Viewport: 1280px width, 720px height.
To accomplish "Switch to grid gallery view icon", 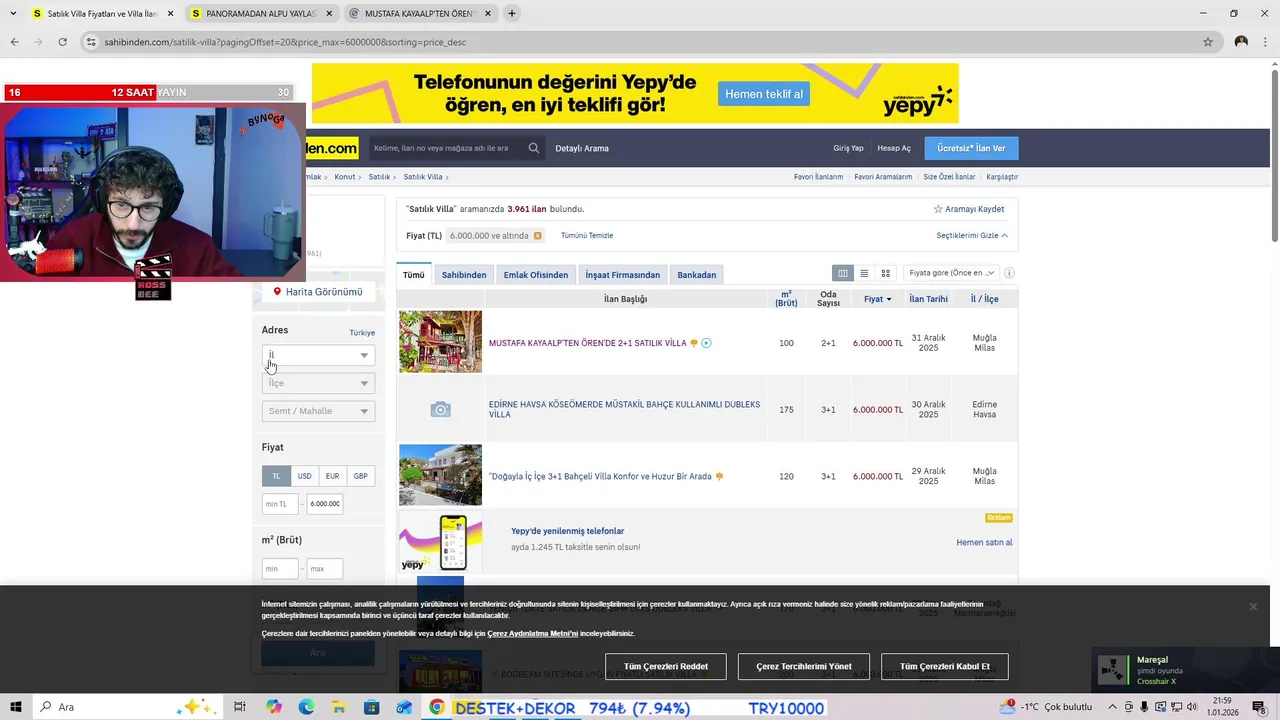I will point(885,273).
